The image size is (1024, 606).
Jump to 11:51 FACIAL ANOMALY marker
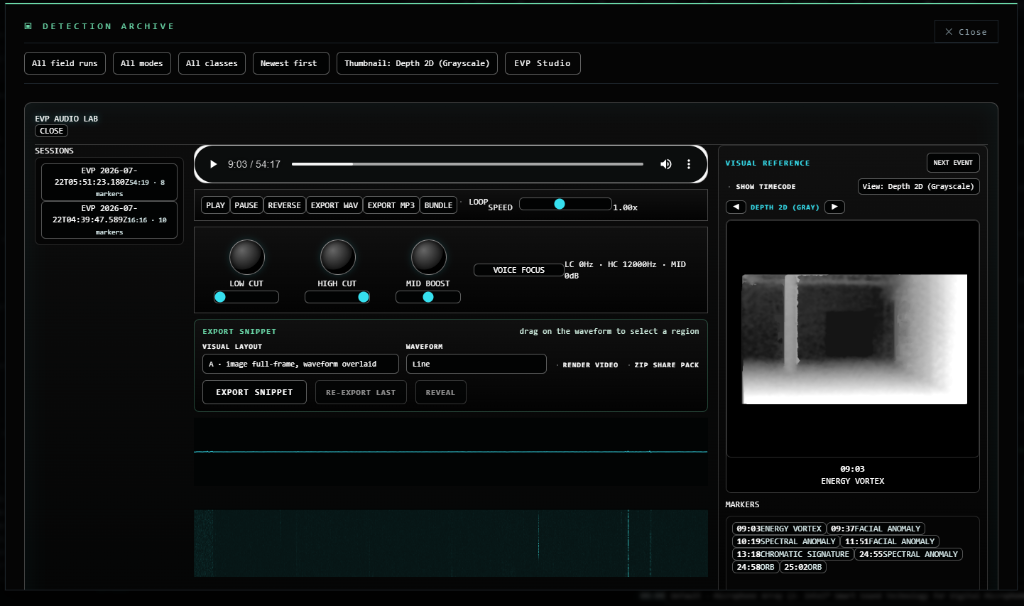point(889,541)
